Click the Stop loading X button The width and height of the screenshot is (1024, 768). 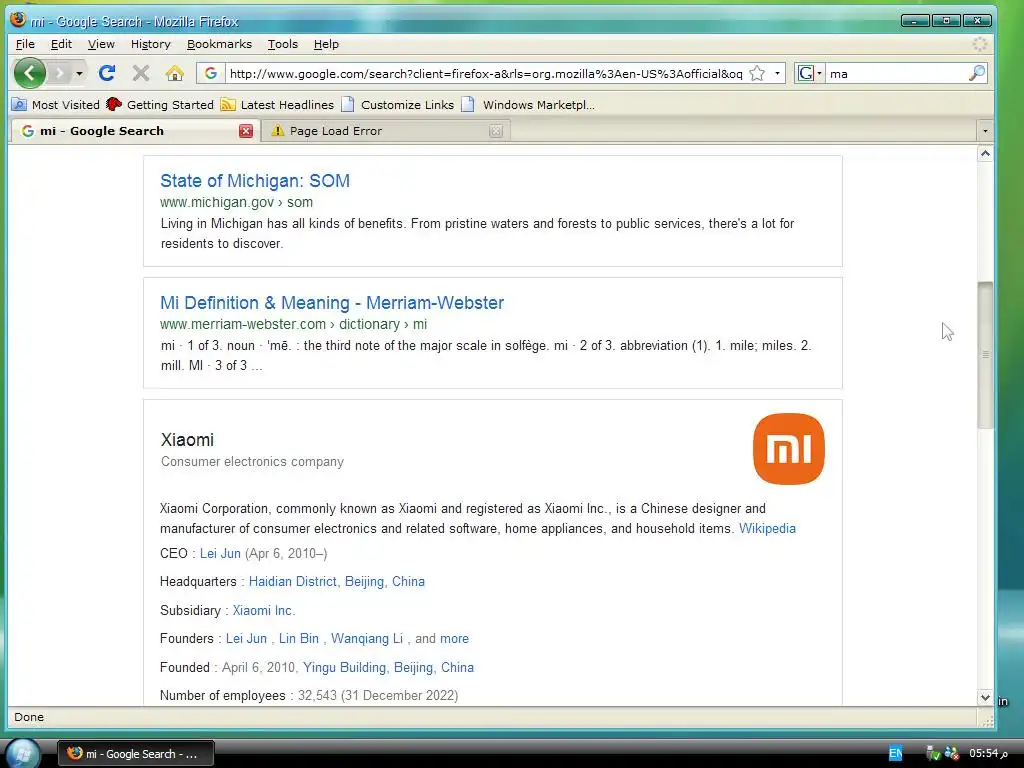(x=140, y=73)
